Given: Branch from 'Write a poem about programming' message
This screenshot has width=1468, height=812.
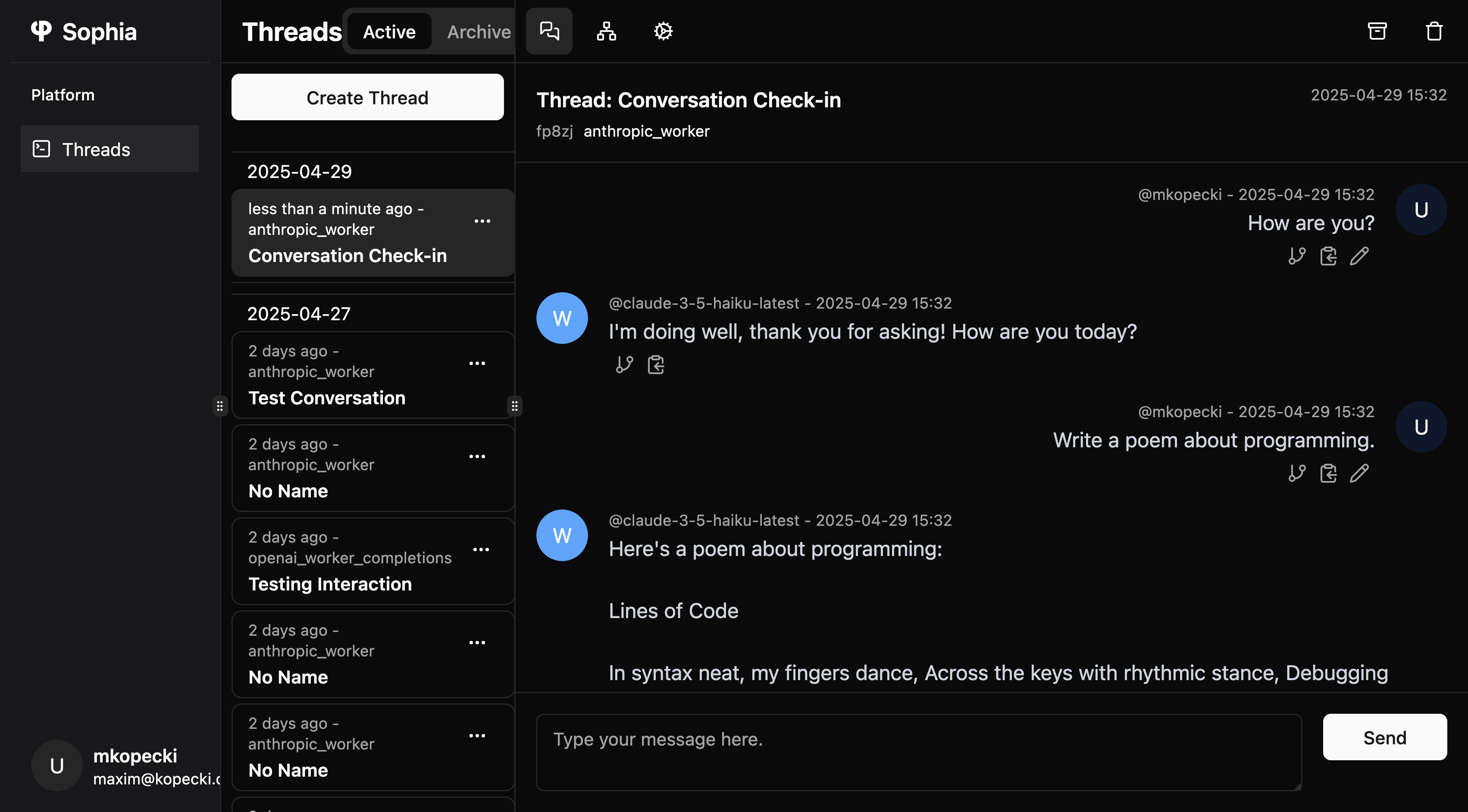Looking at the screenshot, I should [x=1297, y=473].
